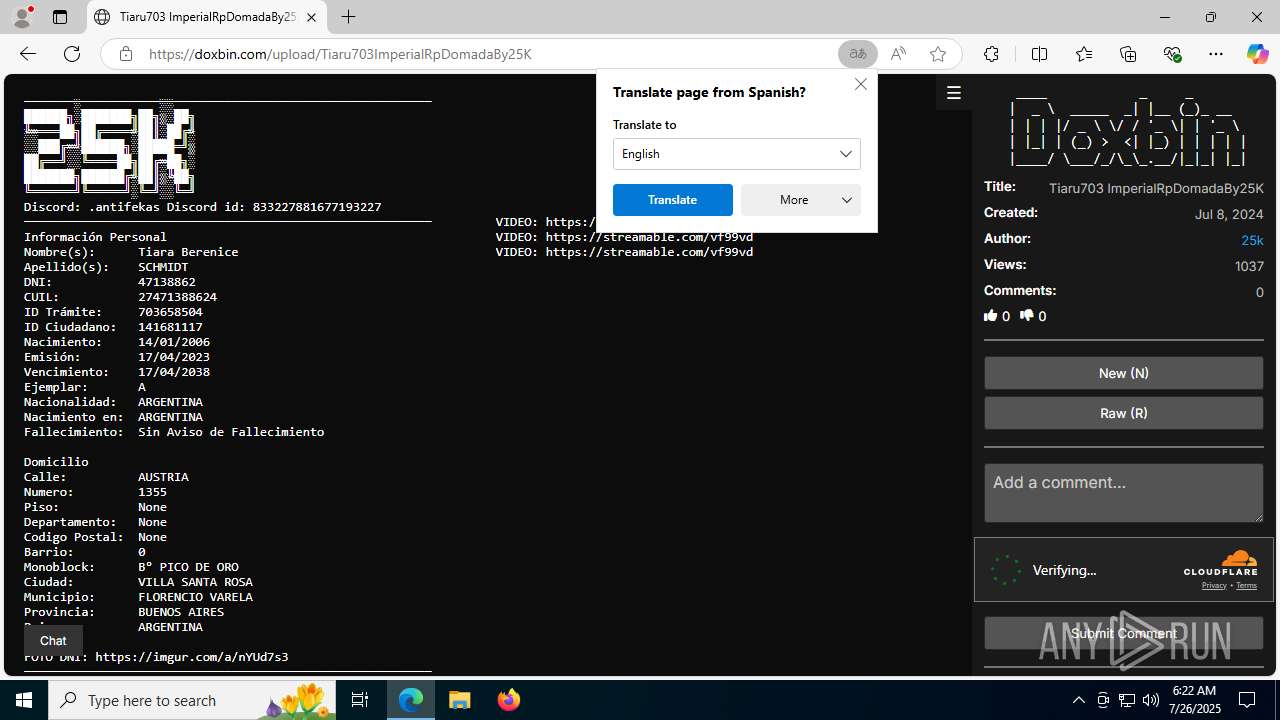Start Read aloud from address bar

(x=898, y=54)
